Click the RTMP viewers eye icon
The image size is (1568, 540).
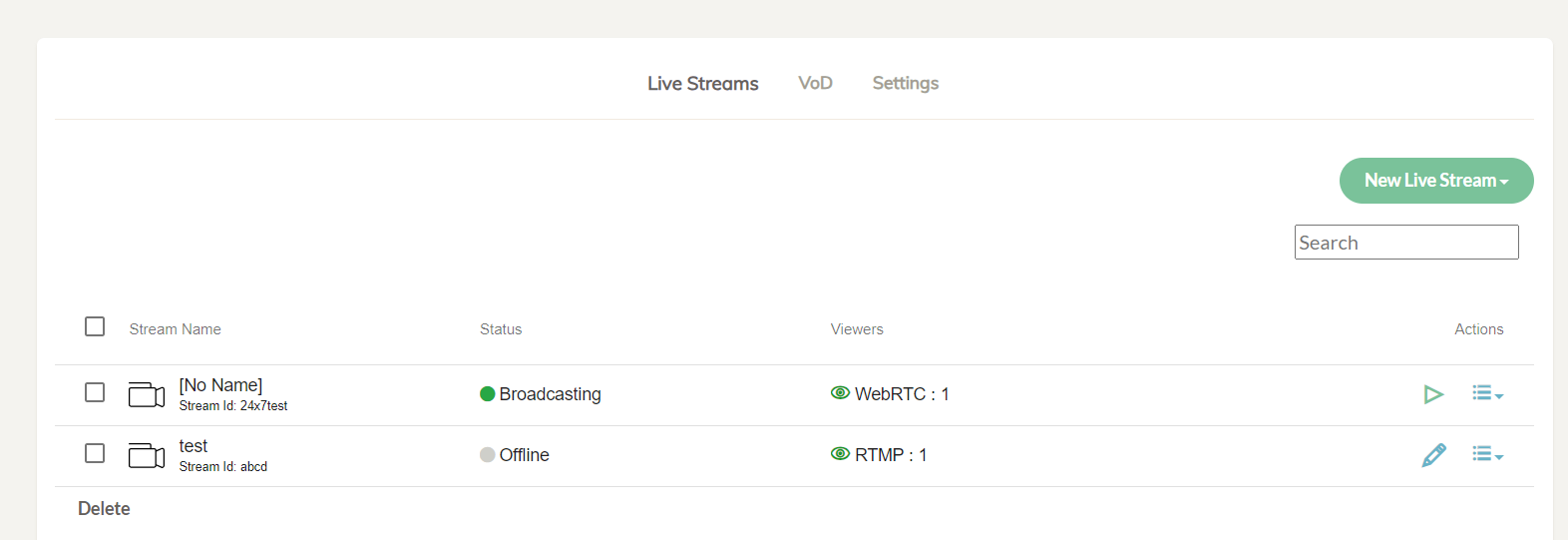[x=840, y=454]
